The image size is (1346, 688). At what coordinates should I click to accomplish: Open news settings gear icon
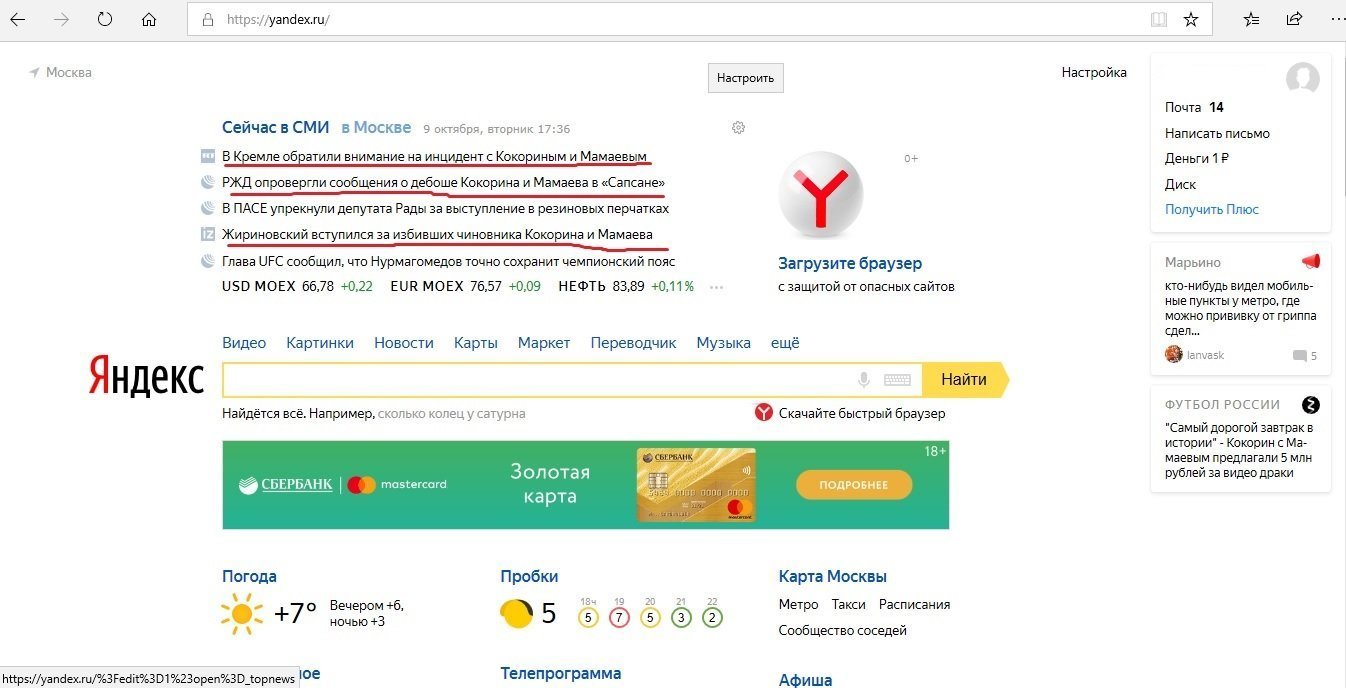pyautogui.click(x=739, y=127)
